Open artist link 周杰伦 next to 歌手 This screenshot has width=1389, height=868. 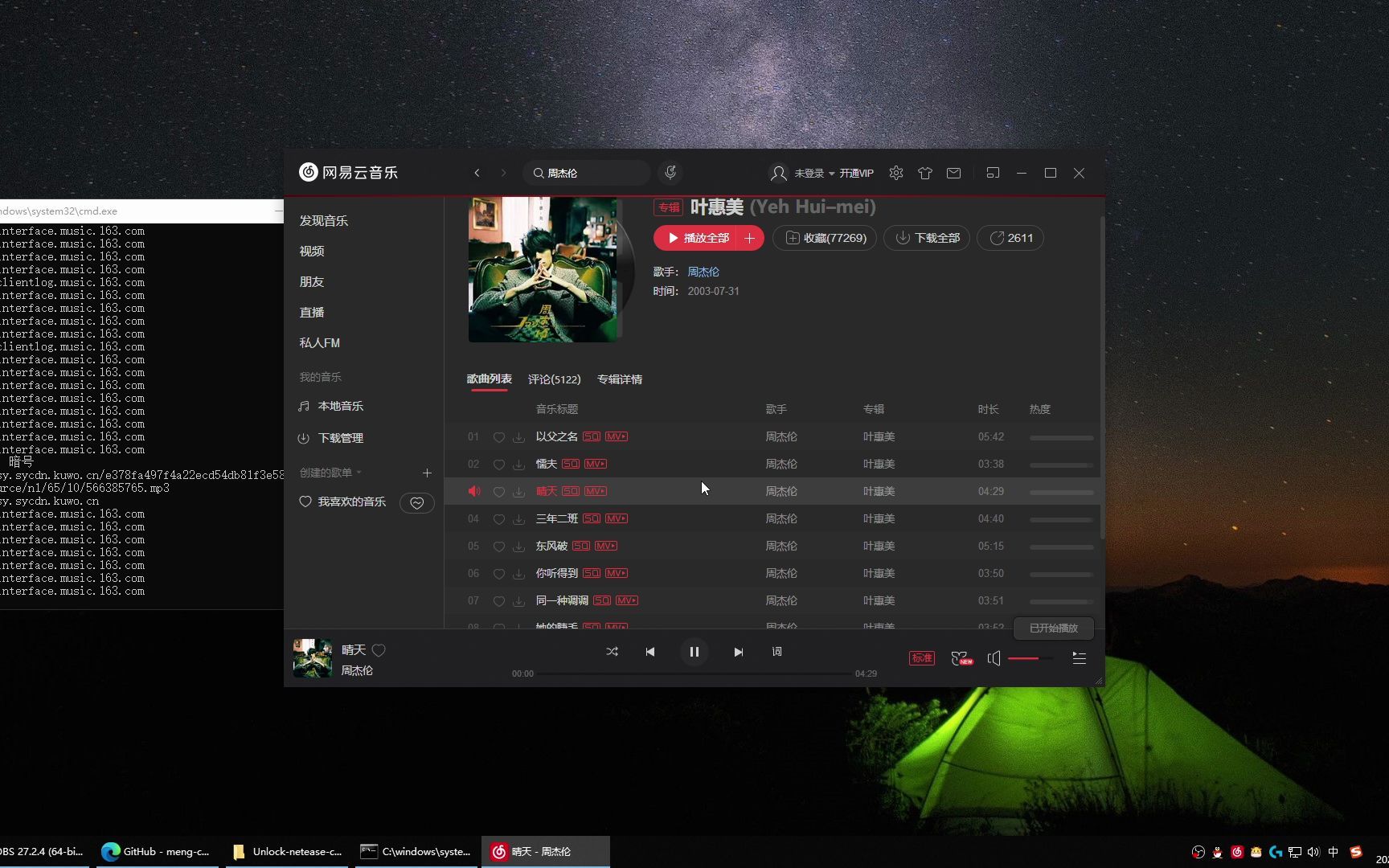pos(703,272)
